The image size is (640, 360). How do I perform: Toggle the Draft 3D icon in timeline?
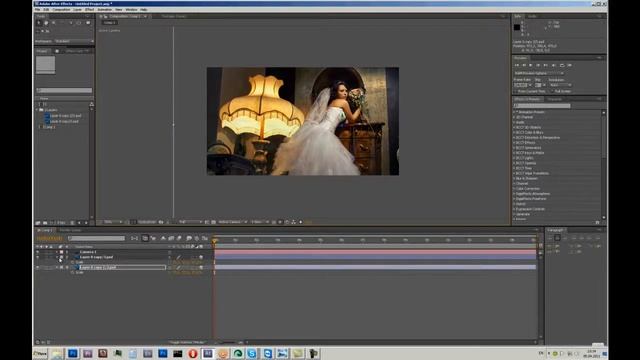point(153,238)
